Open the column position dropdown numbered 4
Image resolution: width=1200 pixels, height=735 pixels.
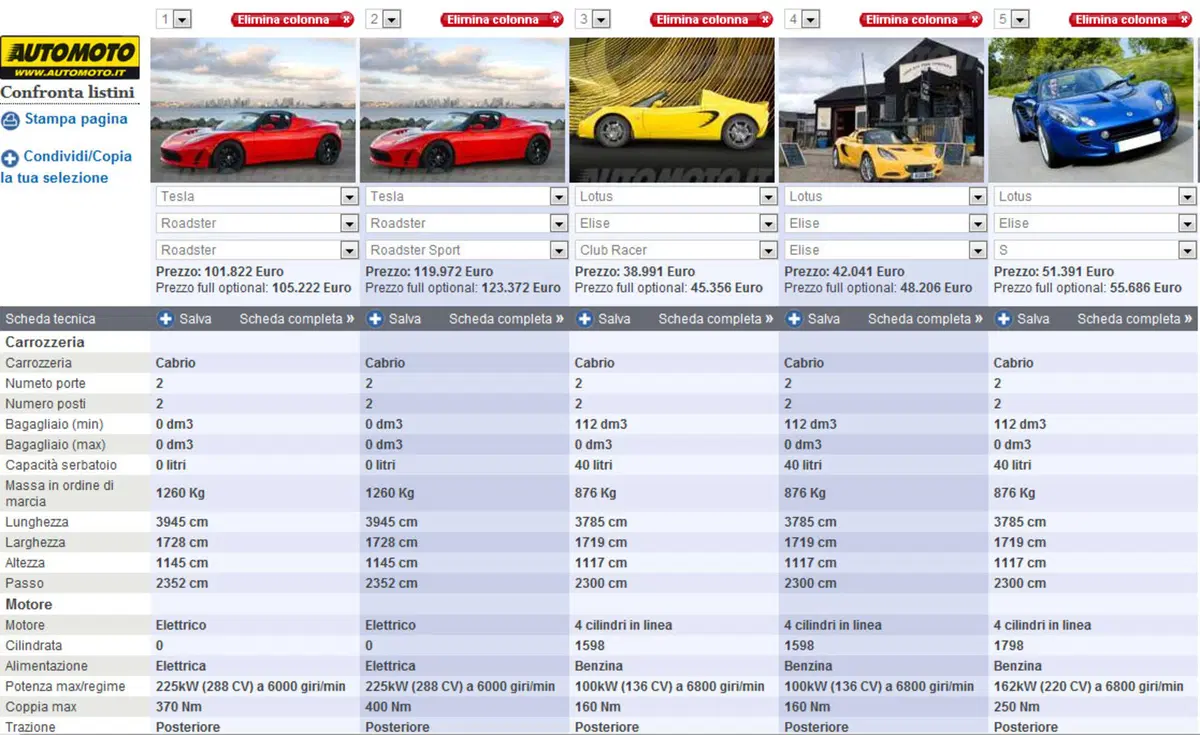tap(802, 19)
